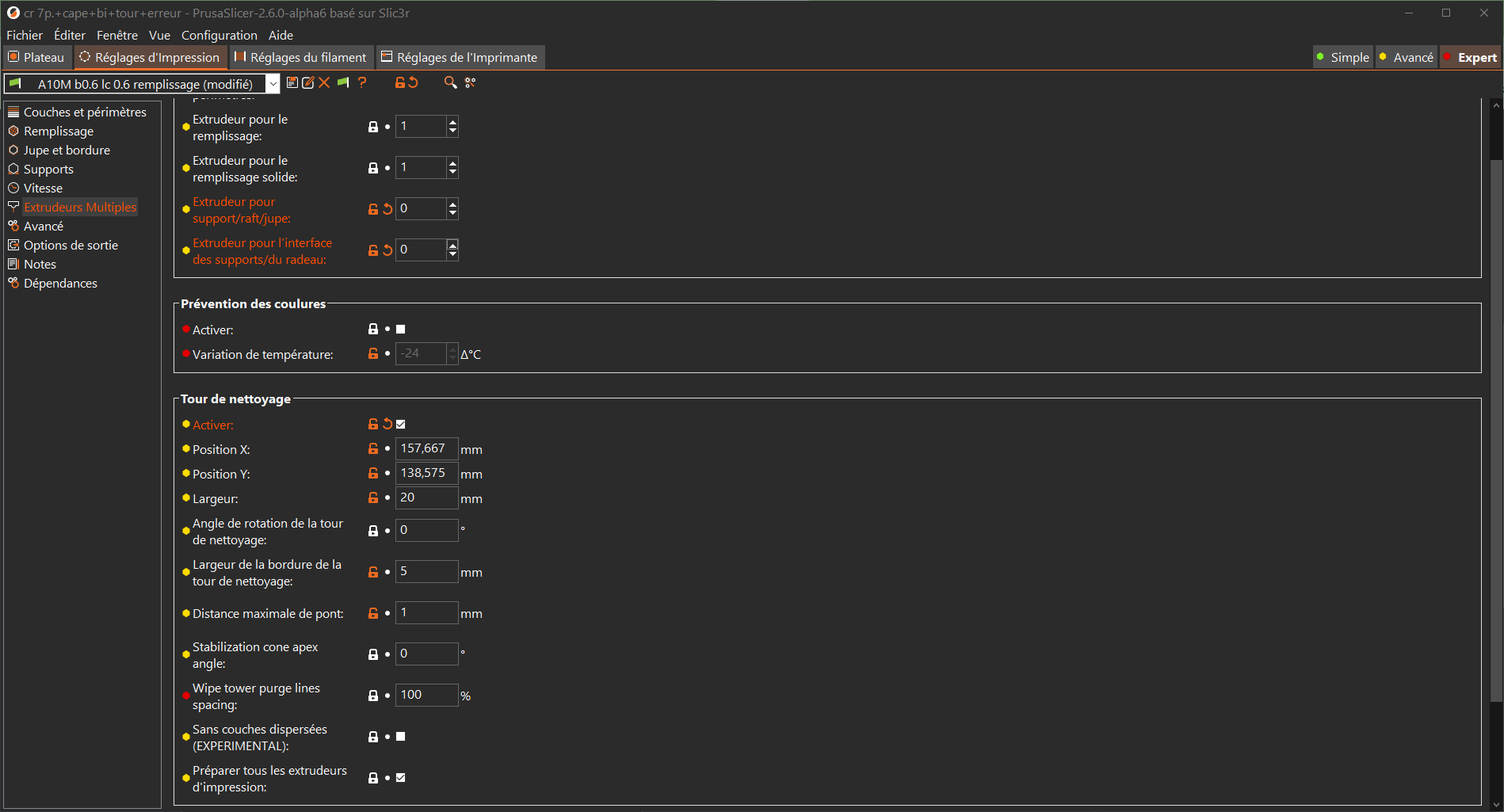Image resolution: width=1504 pixels, height=812 pixels.
Task: Save the current print preset
Action: pos(292,82)
